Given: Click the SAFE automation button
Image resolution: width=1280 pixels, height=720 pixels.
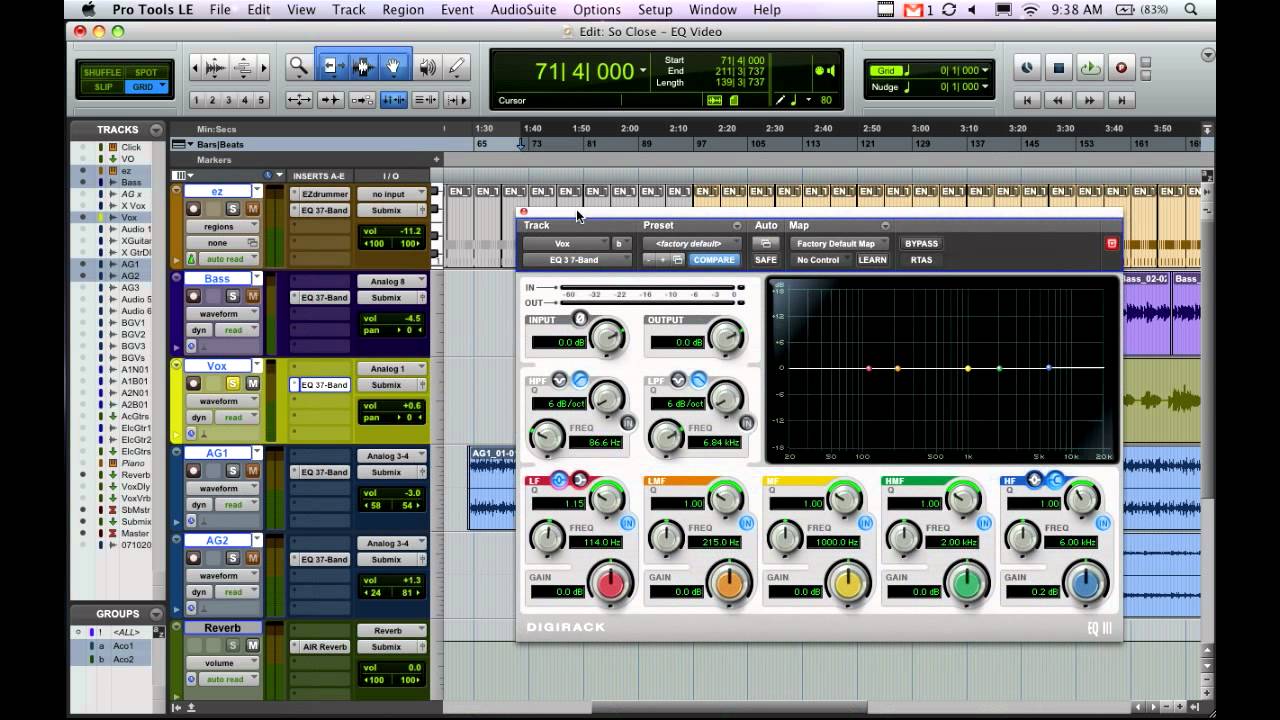Looking at the screenshot, I should (x=766, y=260).
